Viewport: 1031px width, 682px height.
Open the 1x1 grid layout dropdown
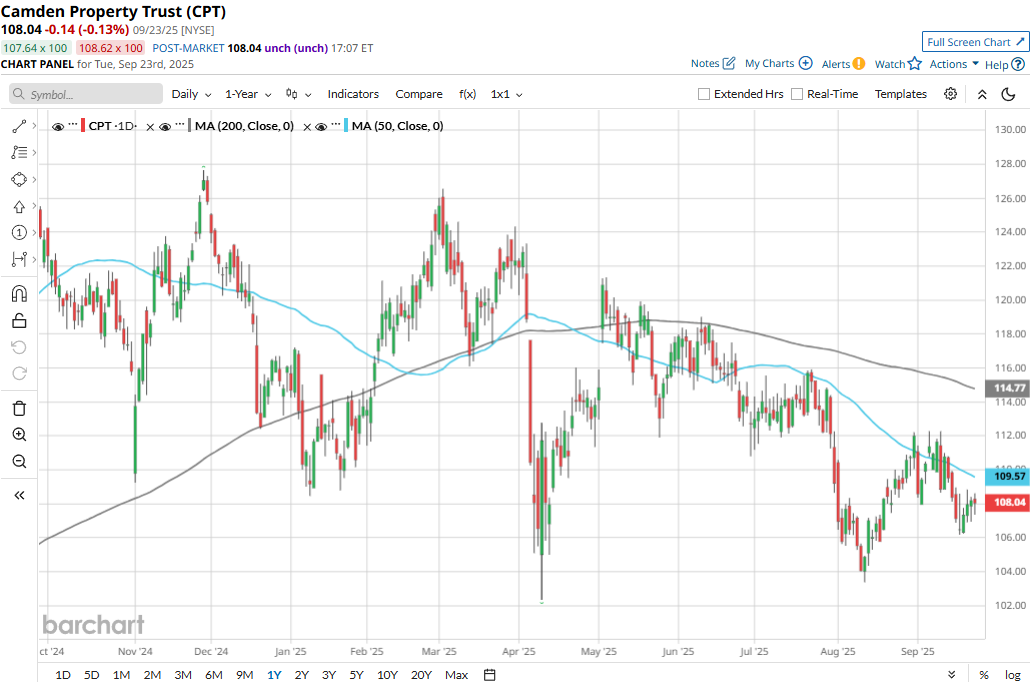506,94
